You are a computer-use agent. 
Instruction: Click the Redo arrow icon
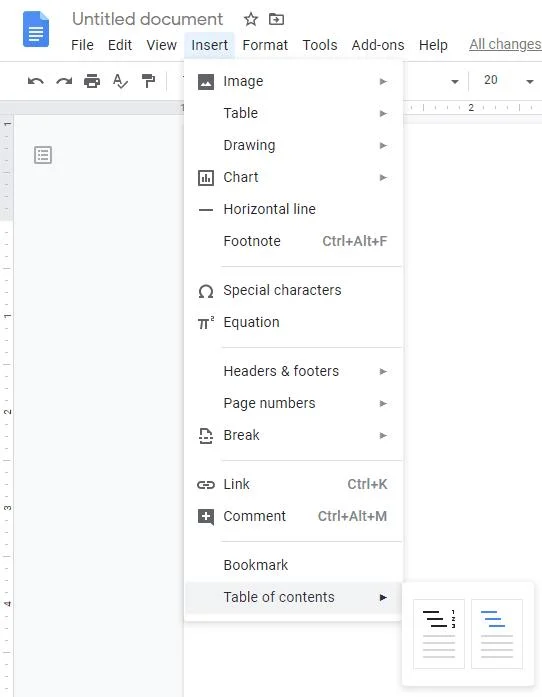click(64, 81)
